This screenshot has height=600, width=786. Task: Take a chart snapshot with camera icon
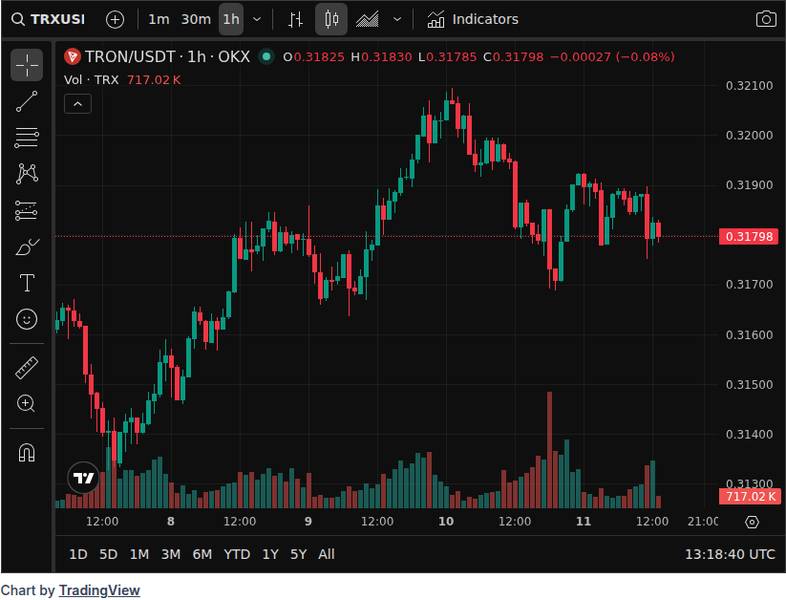[765, 20]
